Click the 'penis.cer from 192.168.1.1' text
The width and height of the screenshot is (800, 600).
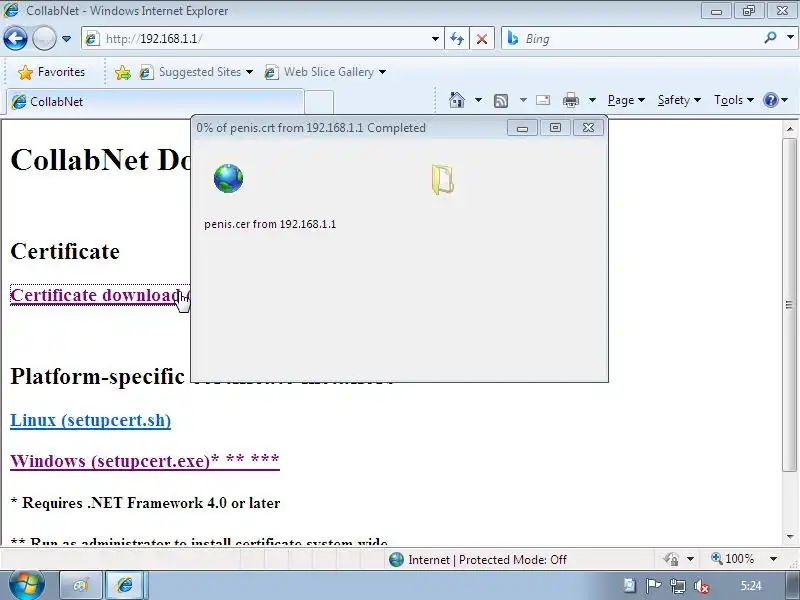pos(270,224)
